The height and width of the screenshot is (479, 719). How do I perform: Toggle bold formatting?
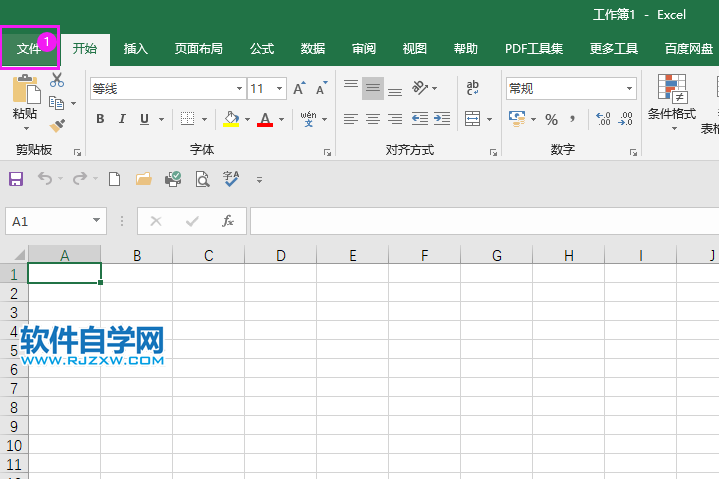[100, 119]
